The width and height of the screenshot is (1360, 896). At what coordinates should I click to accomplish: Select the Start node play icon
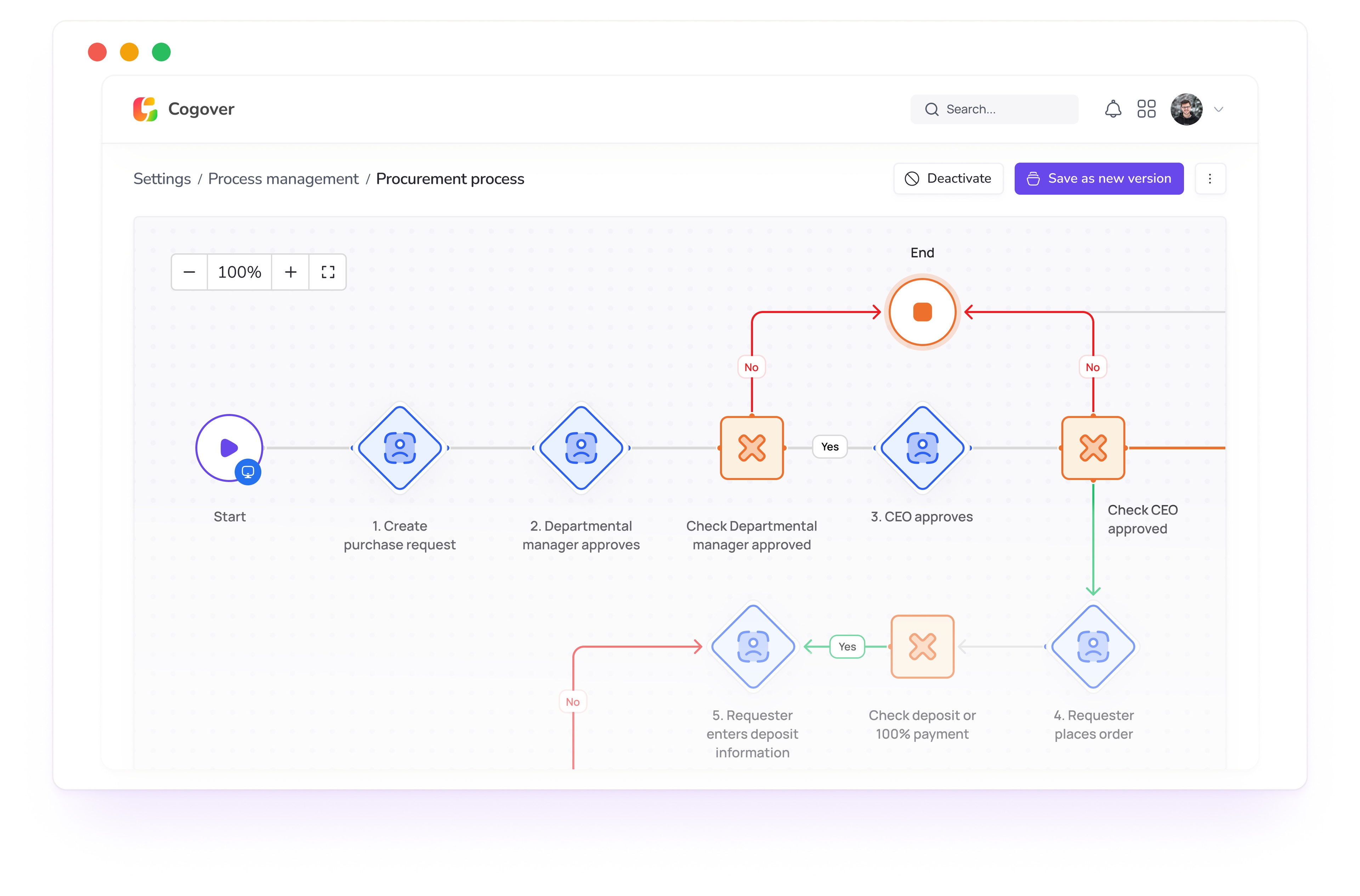pos(229,448)
